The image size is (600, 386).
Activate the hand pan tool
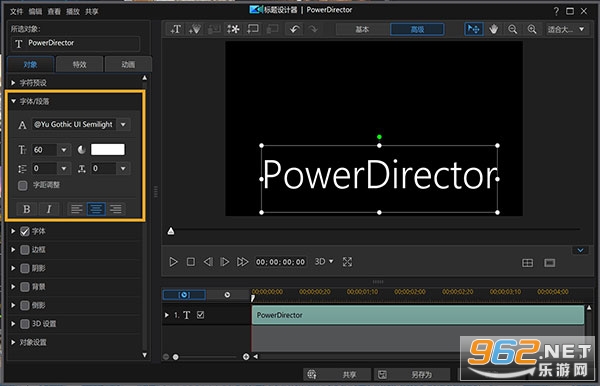493,29
